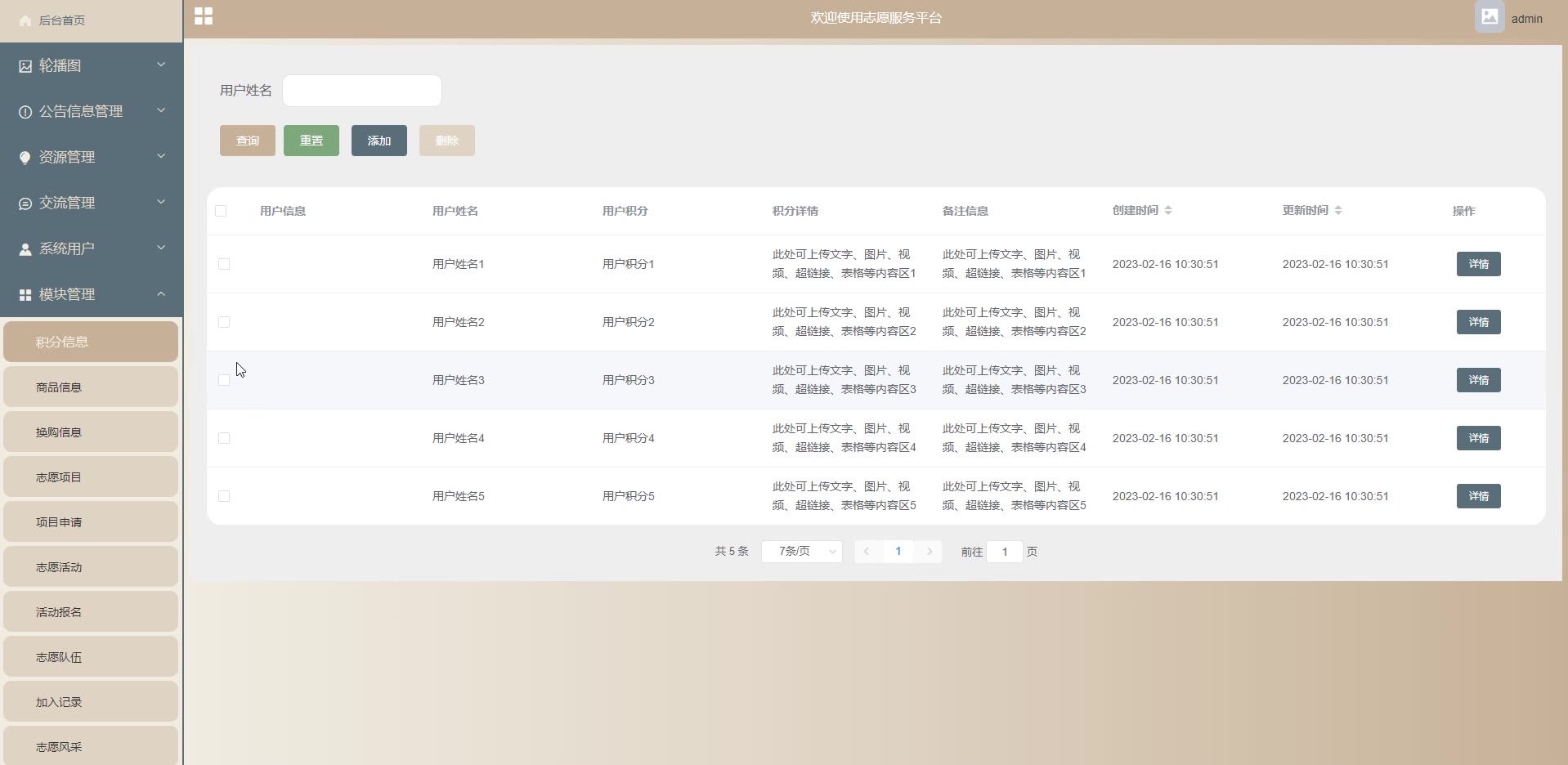The height and width of the screenshot is (765, 1568).
Task: Click the home icon beside 后台首页
Action: click(25, 20)
